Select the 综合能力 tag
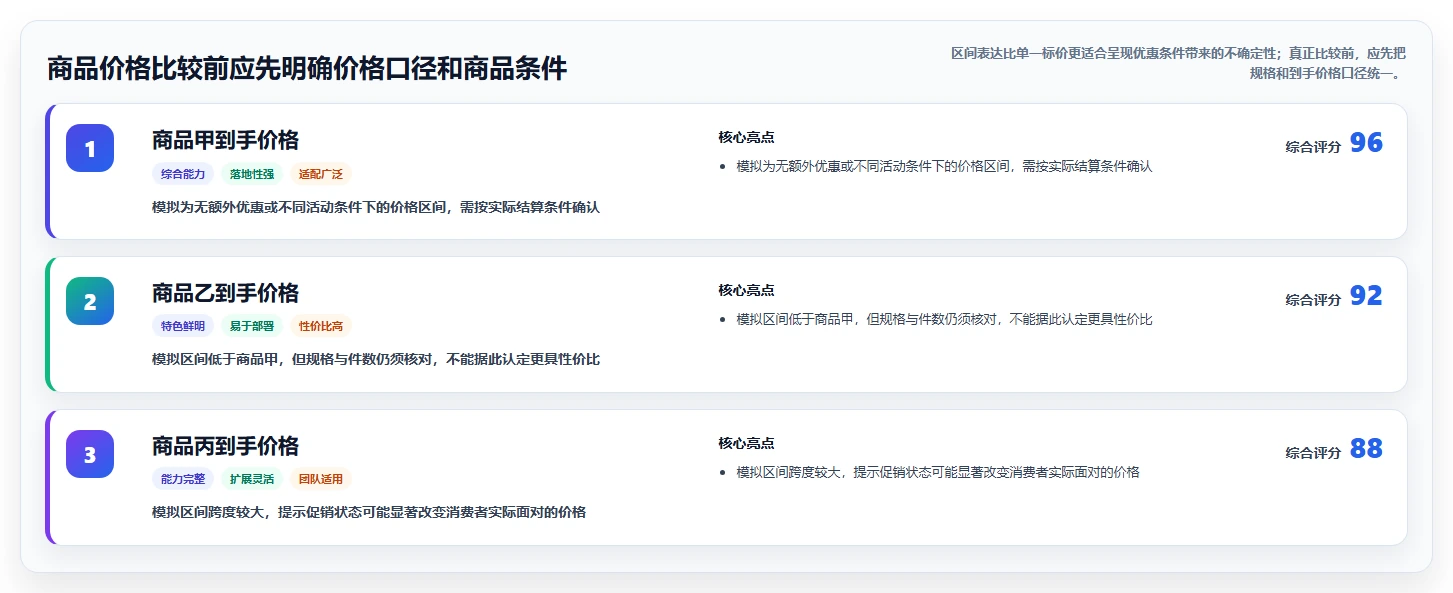 (x=183, y=174)
